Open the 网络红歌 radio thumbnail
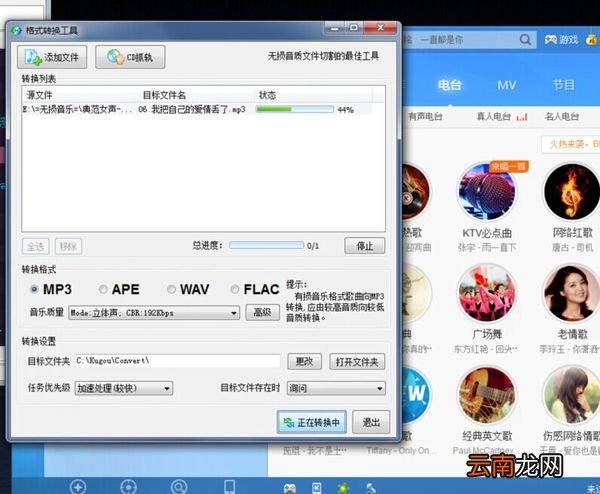The image size is (600, 494). pos(572,192)
